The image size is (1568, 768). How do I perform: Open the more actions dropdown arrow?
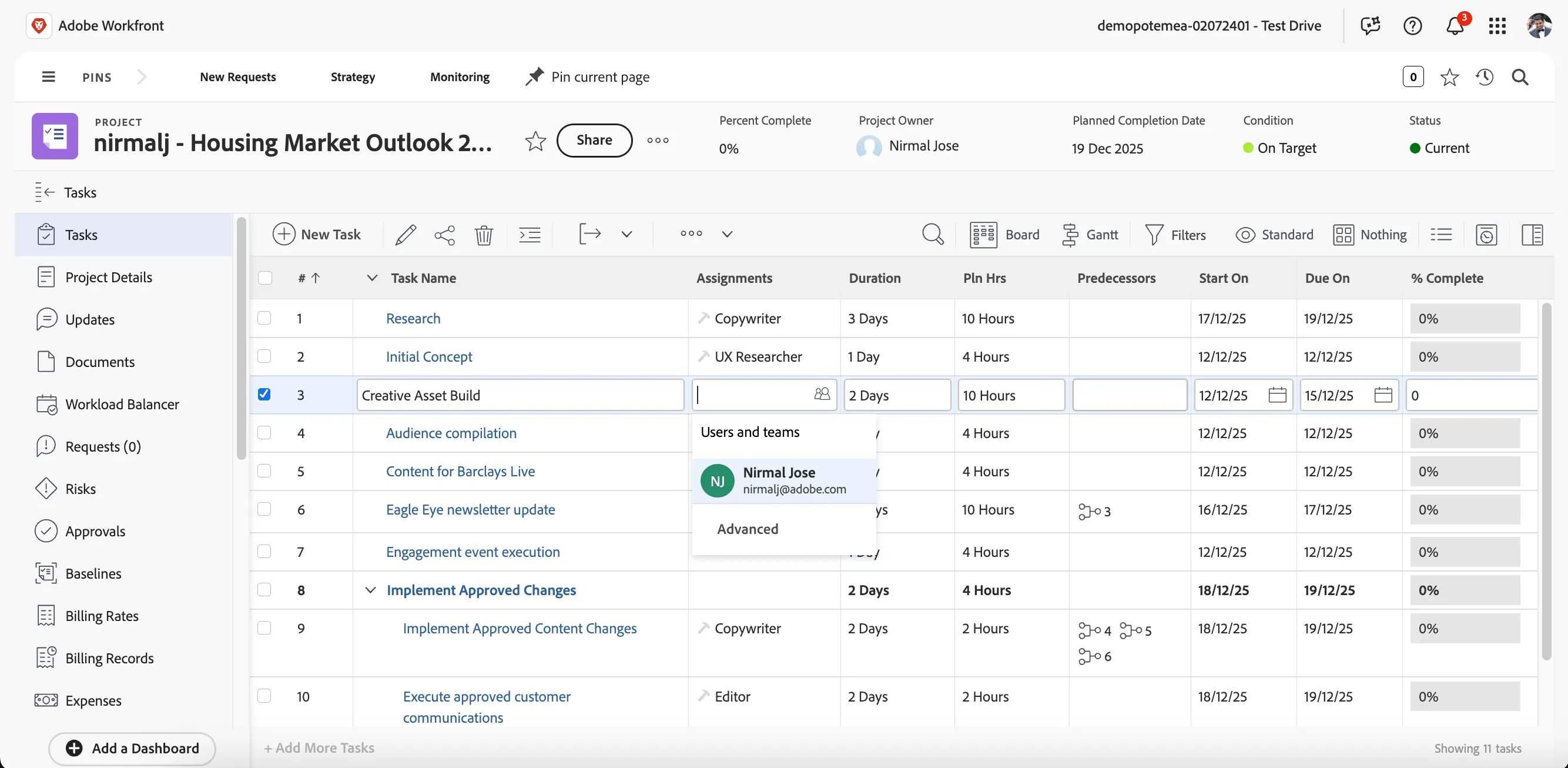[x=727, y=234]
